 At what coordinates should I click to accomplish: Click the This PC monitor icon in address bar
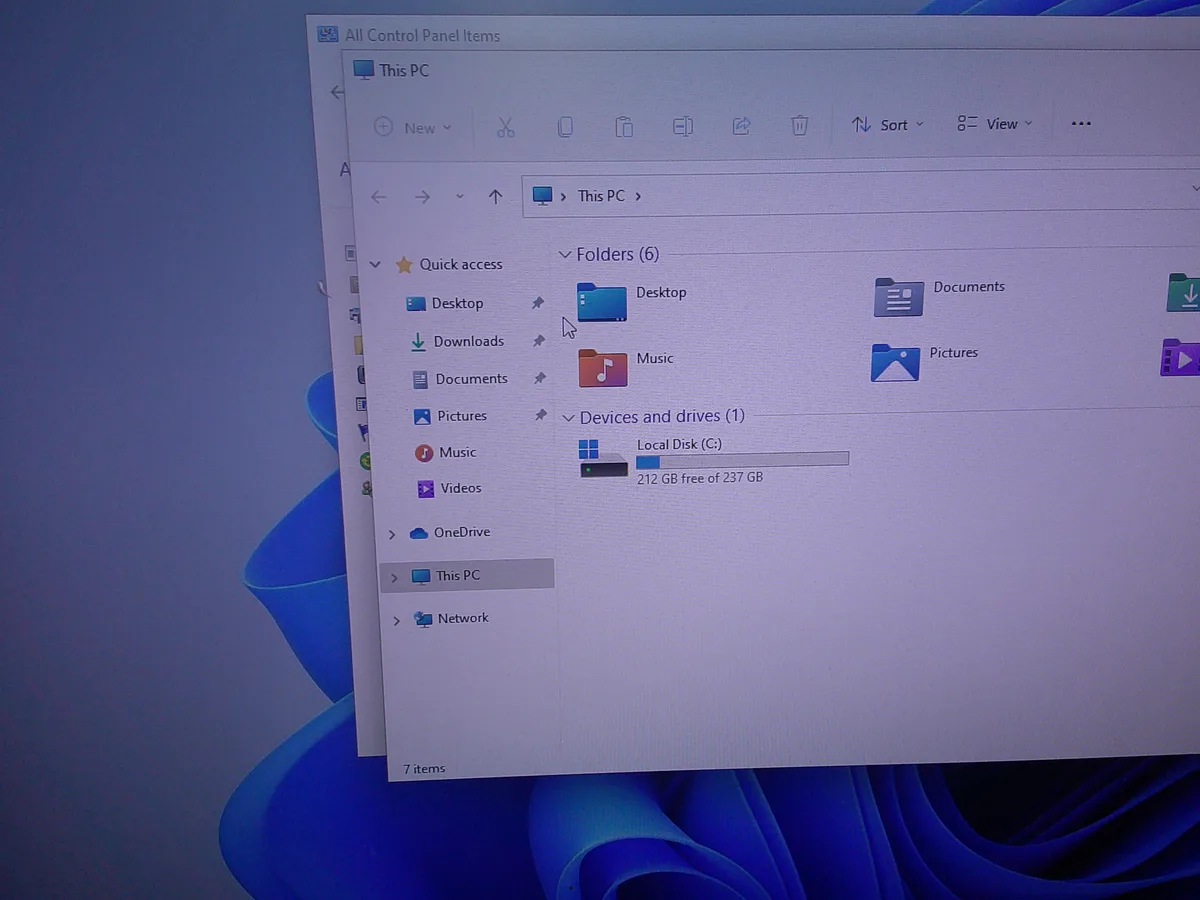pos(542,196)
